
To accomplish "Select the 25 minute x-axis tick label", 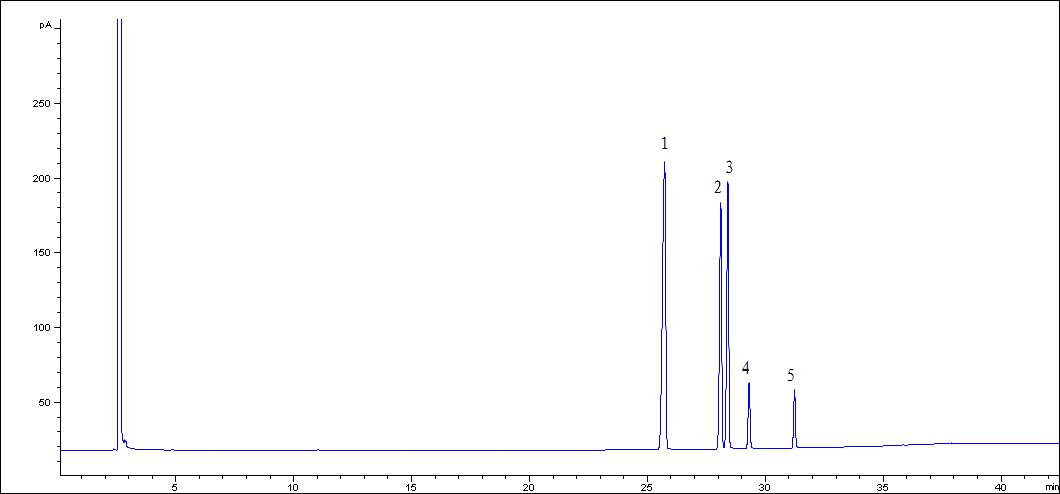I will point(646,488).
